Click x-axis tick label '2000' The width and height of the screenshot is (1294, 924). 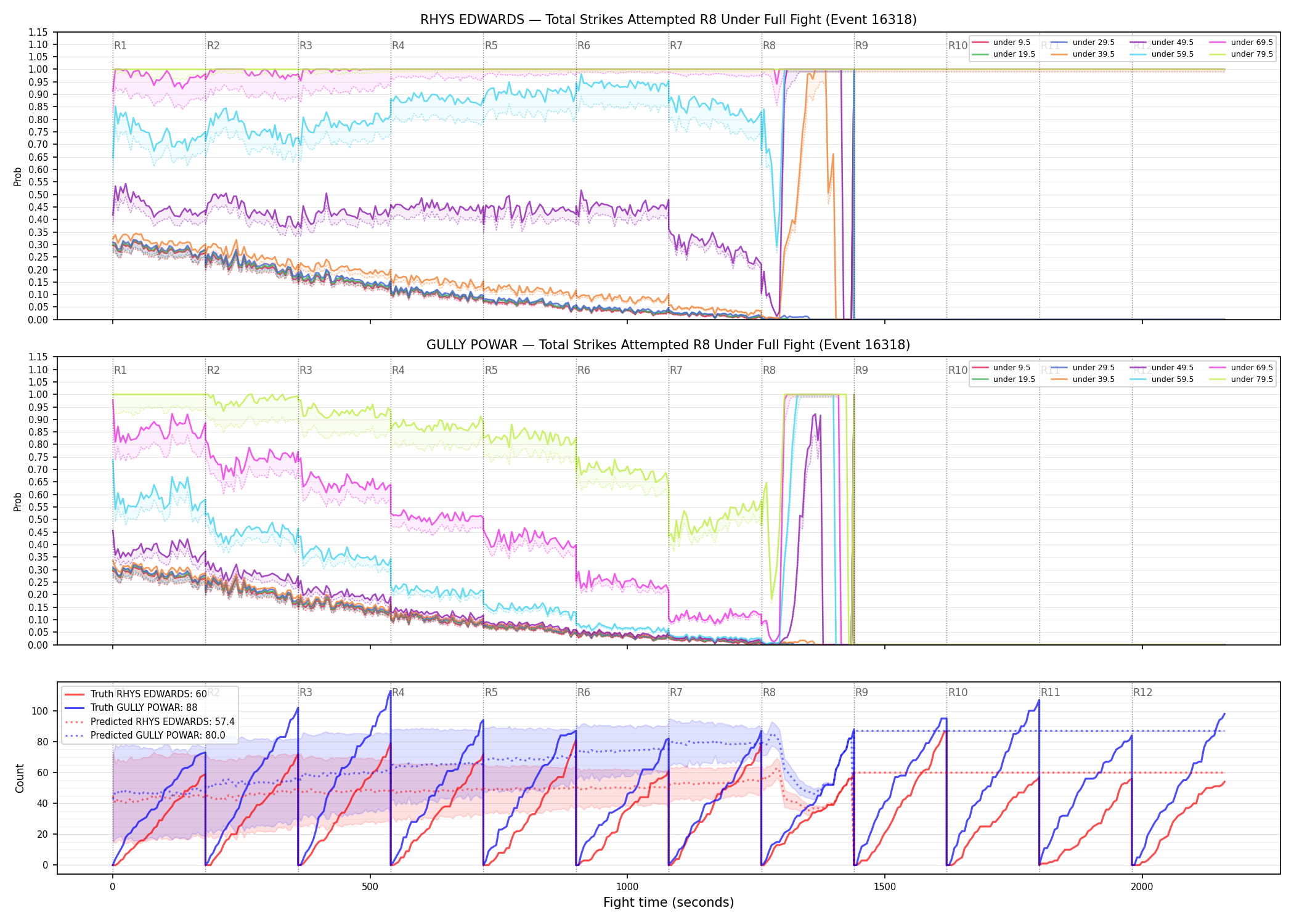1142,886
